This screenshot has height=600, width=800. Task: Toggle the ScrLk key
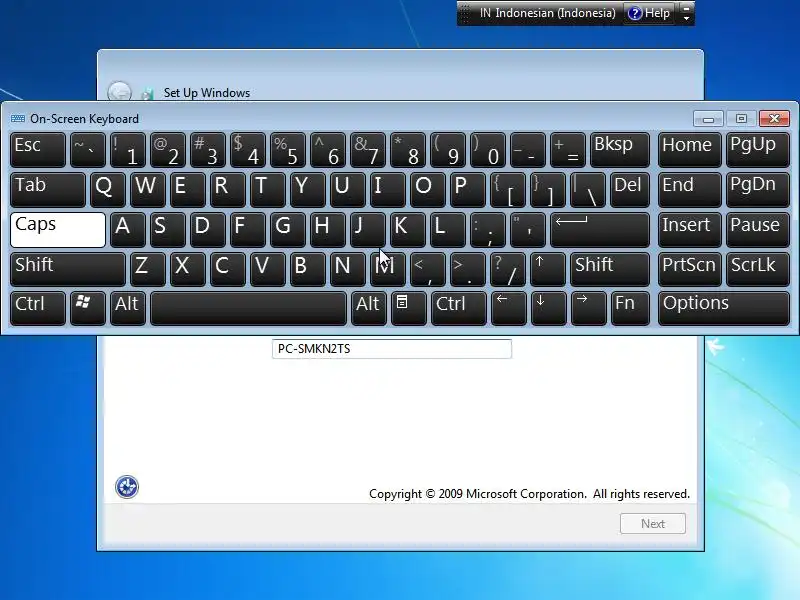758,269
